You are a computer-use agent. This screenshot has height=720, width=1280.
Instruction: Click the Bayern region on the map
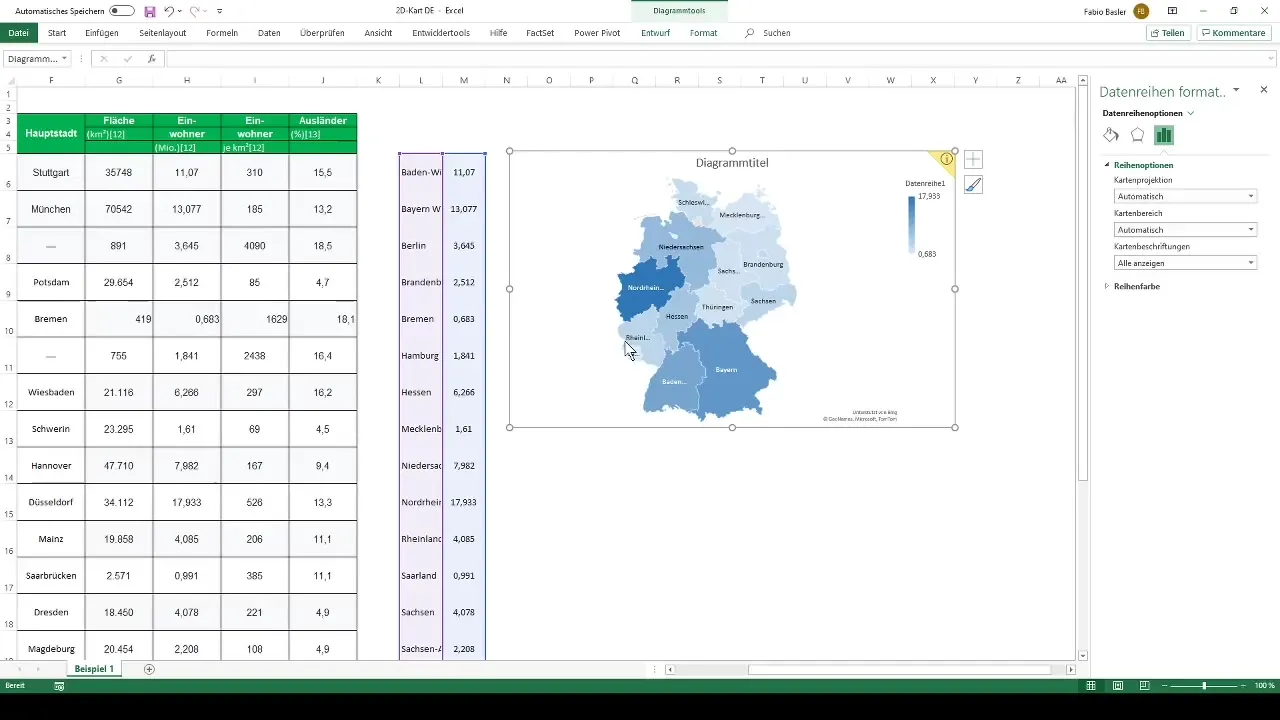[728, 368]
